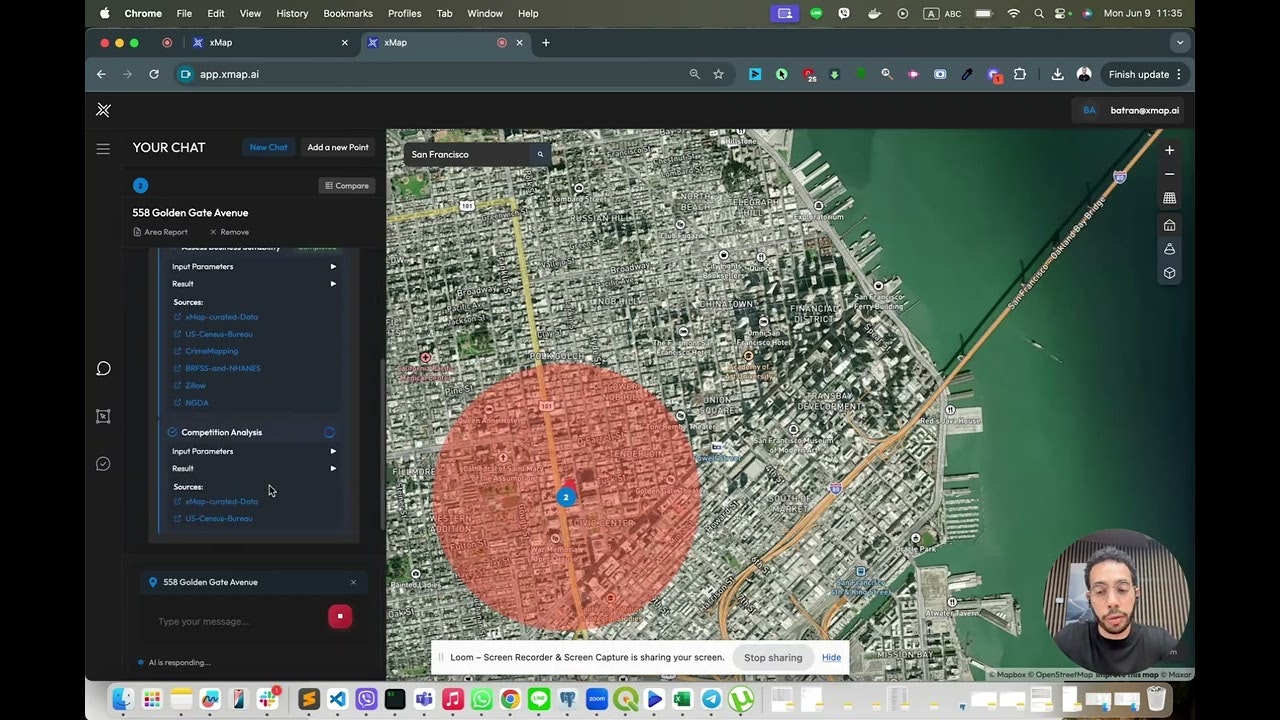1280x720 pixels.
Task: Open the NGDA source link
Action: (196, 402)
